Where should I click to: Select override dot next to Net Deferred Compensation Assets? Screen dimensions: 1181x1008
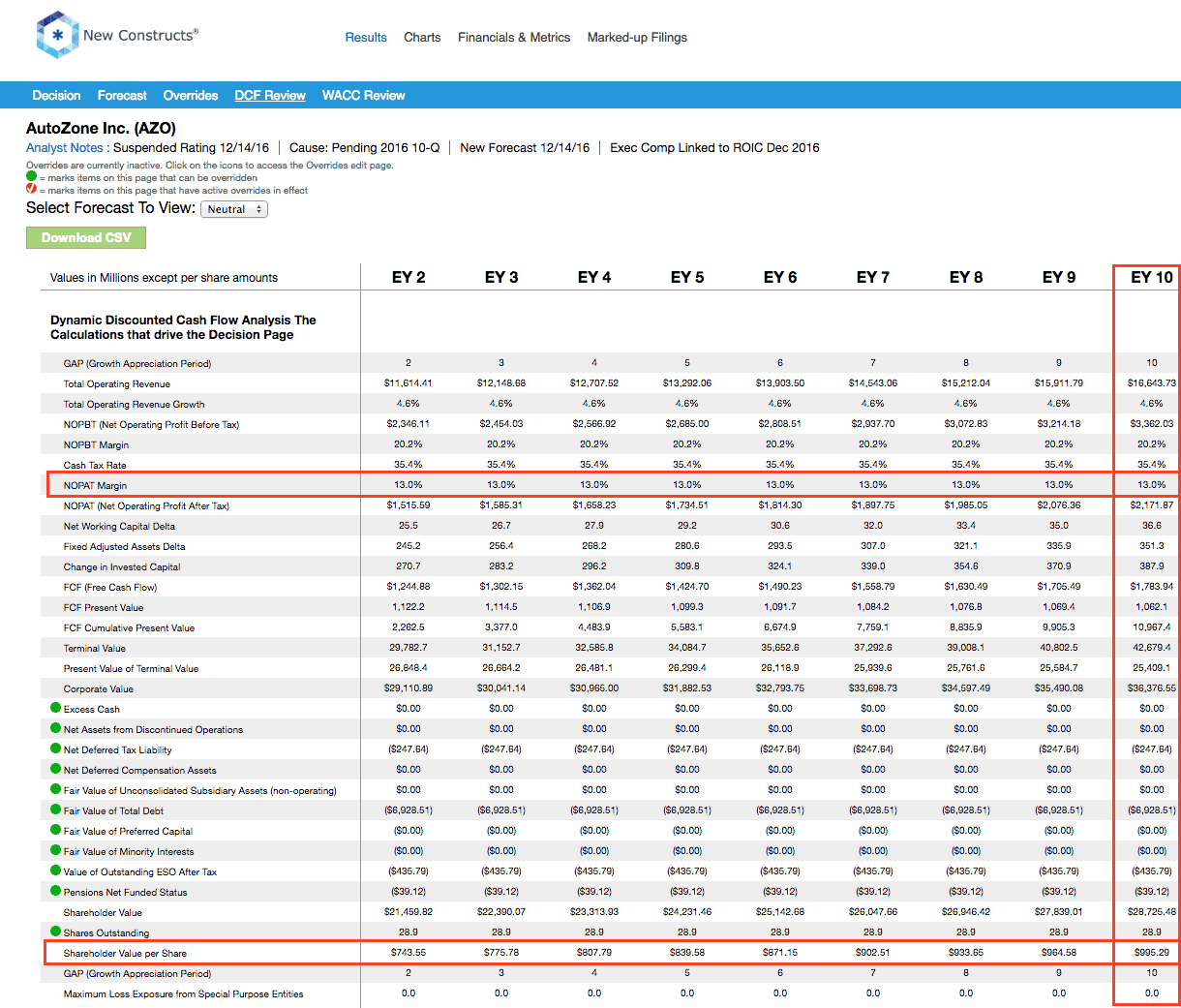coord(56,769)
